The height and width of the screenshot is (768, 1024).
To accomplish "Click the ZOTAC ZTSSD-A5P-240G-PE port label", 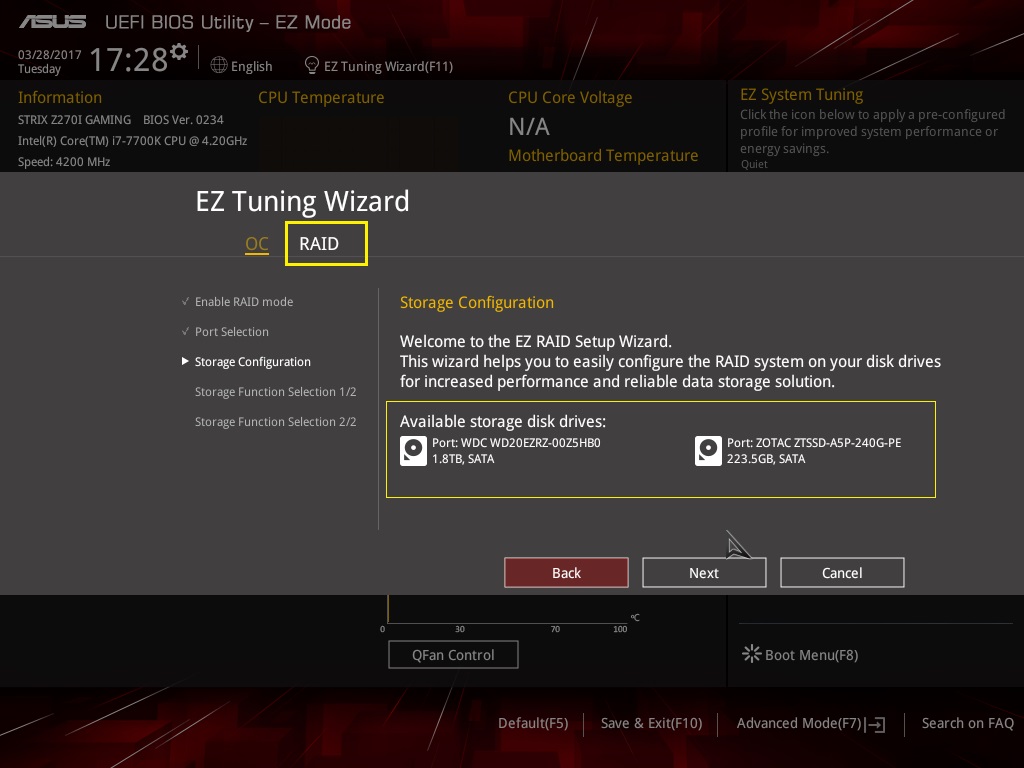I will coord(814,443).
